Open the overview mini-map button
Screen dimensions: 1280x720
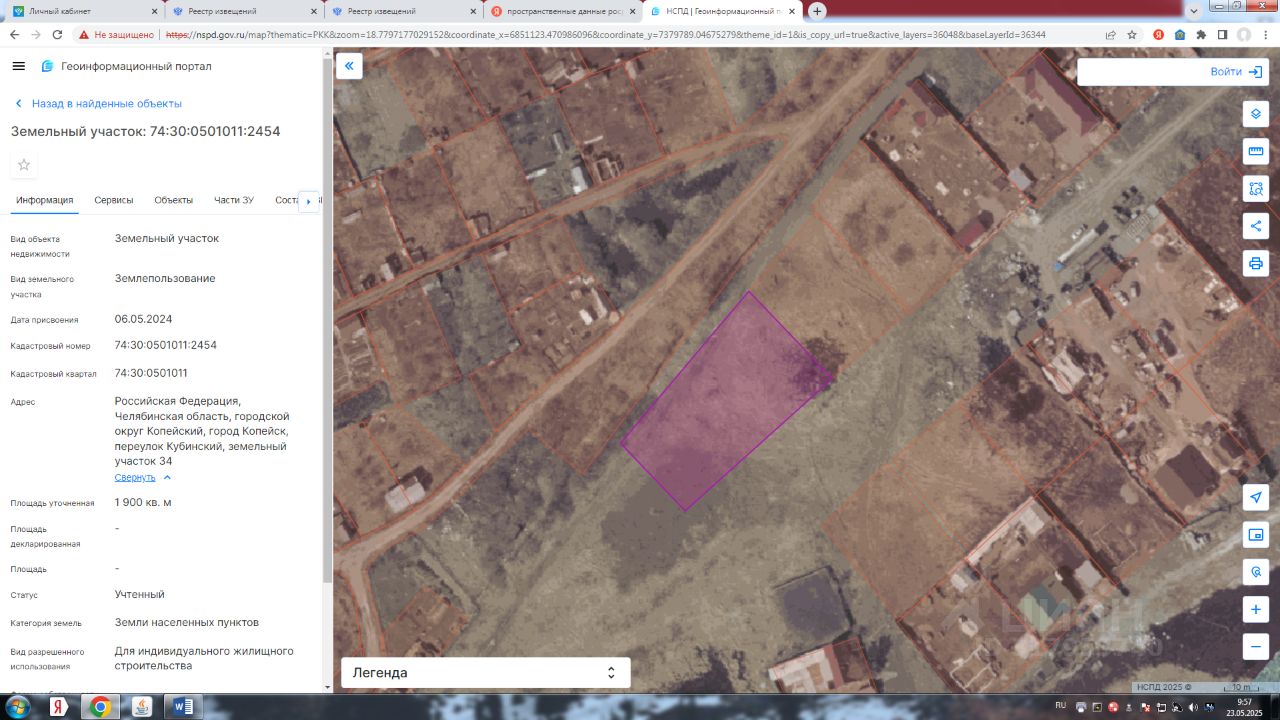(x=1256, y=535)
